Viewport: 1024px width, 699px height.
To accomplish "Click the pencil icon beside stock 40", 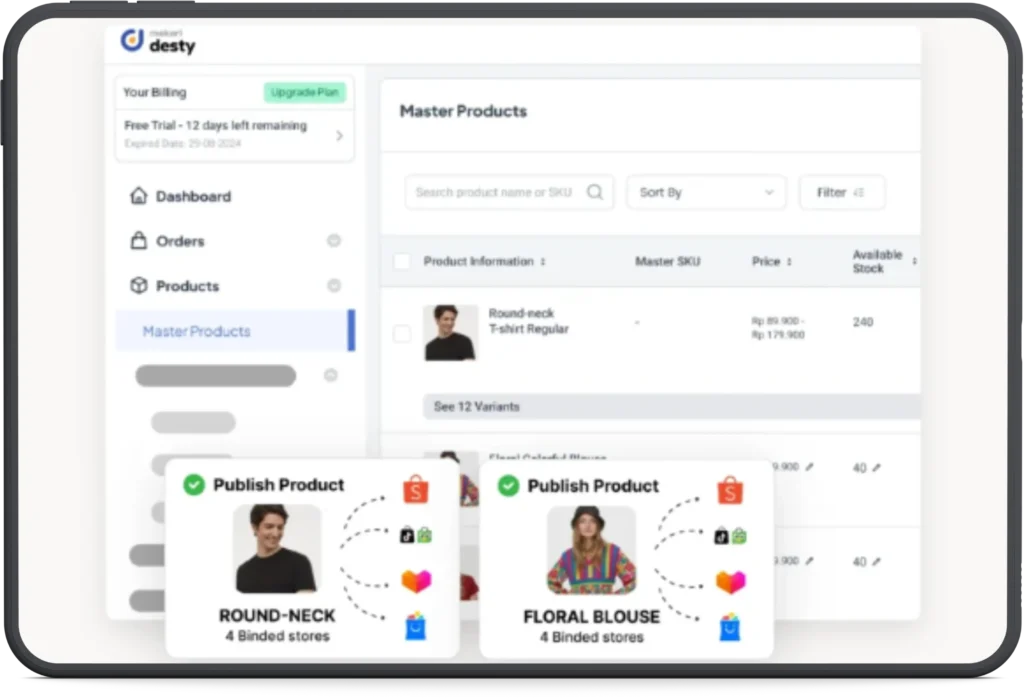I will click(876, 468).
